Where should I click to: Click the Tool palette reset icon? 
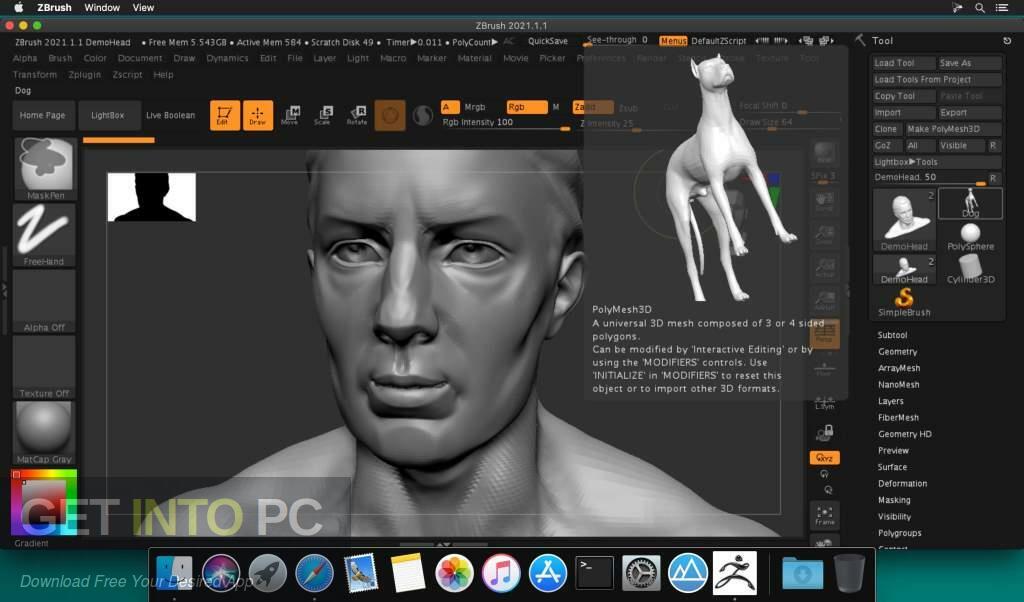(1006, 40)
